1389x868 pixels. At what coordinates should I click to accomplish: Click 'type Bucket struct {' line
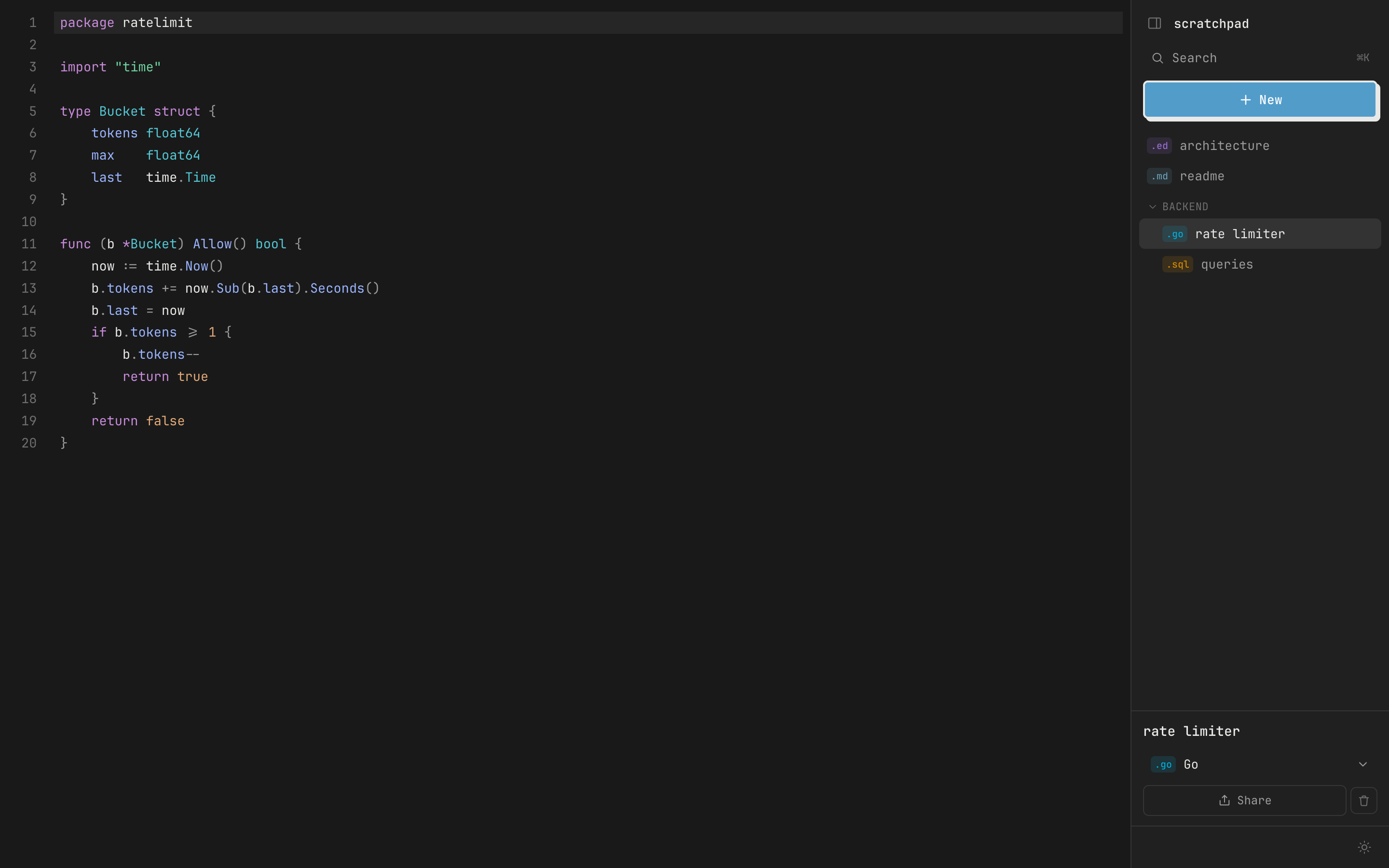pos(138,111)
